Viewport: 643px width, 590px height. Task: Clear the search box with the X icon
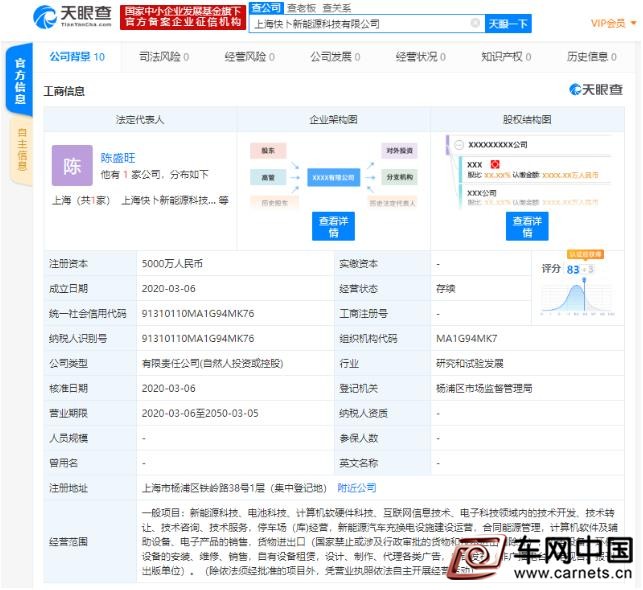tap(475, 23)
